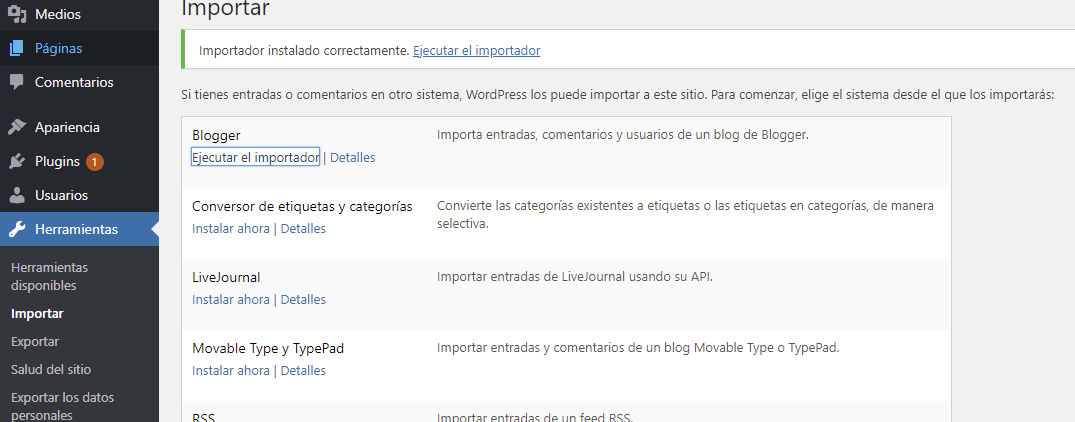Open Salud del sitio submenu item
This screenshot has width=1075, height=422.
click(x=51, y=369)
